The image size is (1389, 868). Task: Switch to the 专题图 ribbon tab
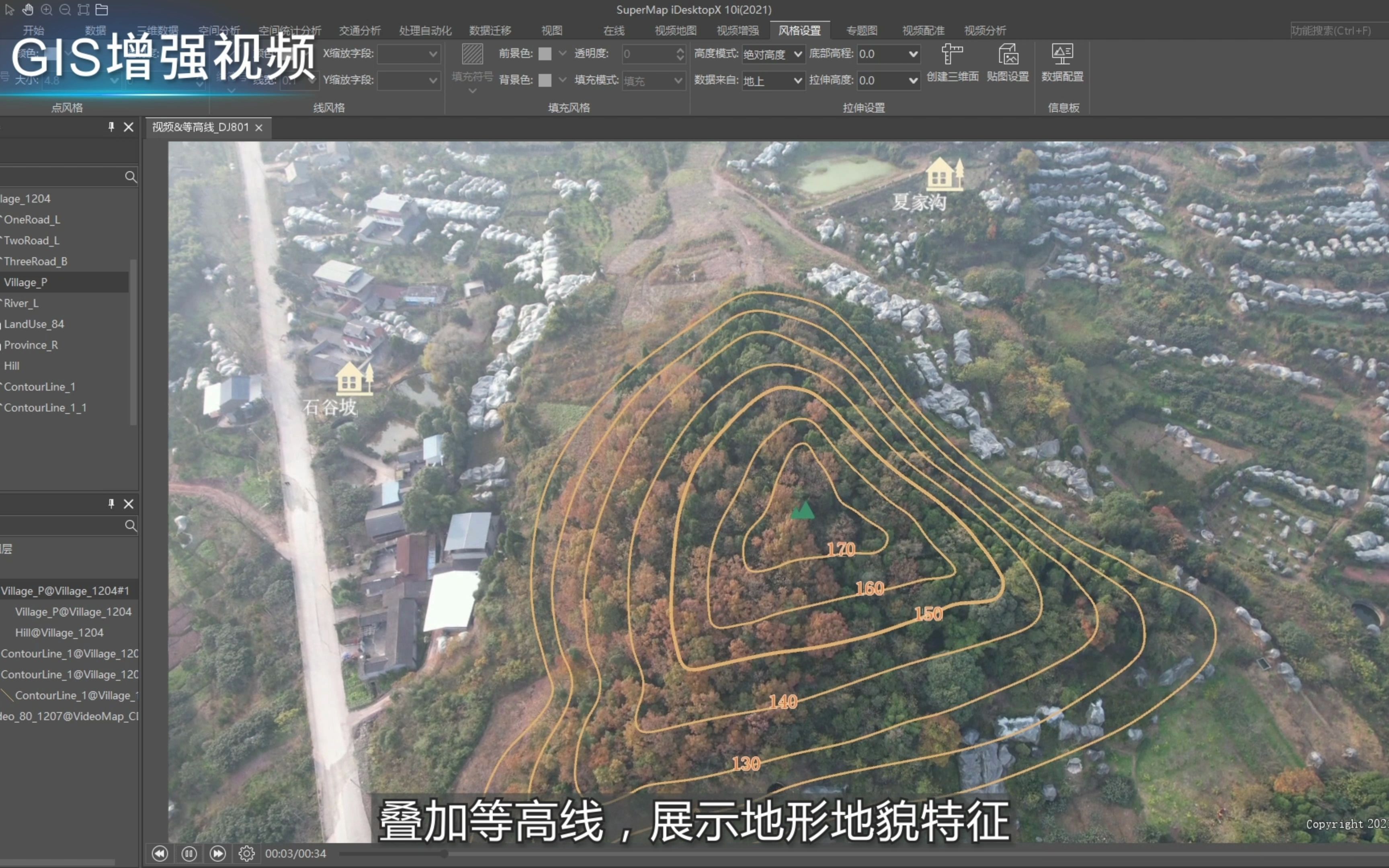862,31
